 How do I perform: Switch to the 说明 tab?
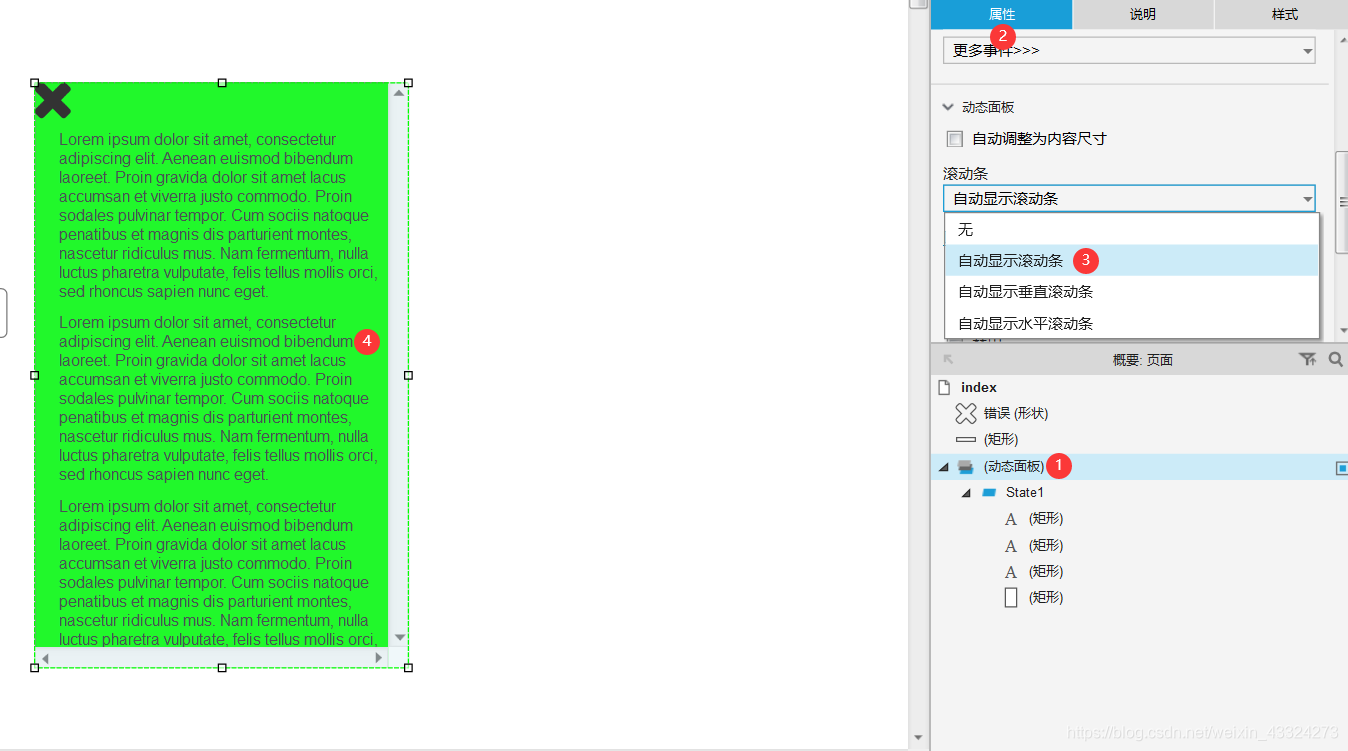tap(1142, 15)
